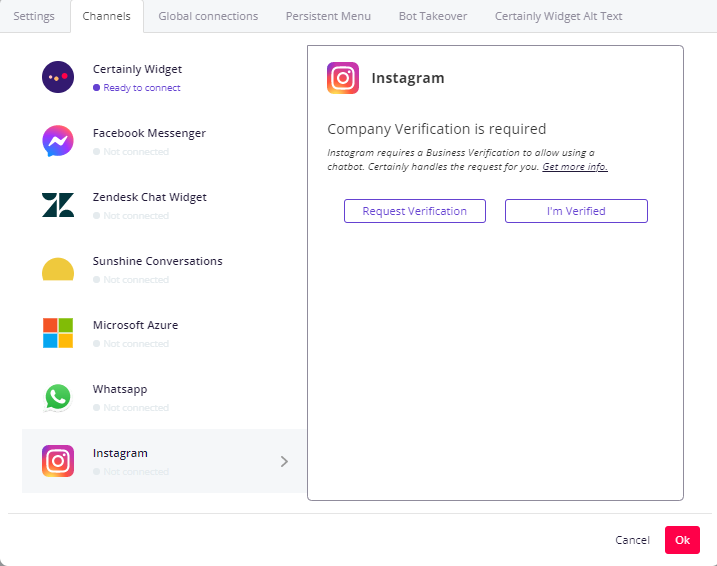Select the Certainly Widget channel name
This screenshot has height=566, width=717.
[137, 69]
